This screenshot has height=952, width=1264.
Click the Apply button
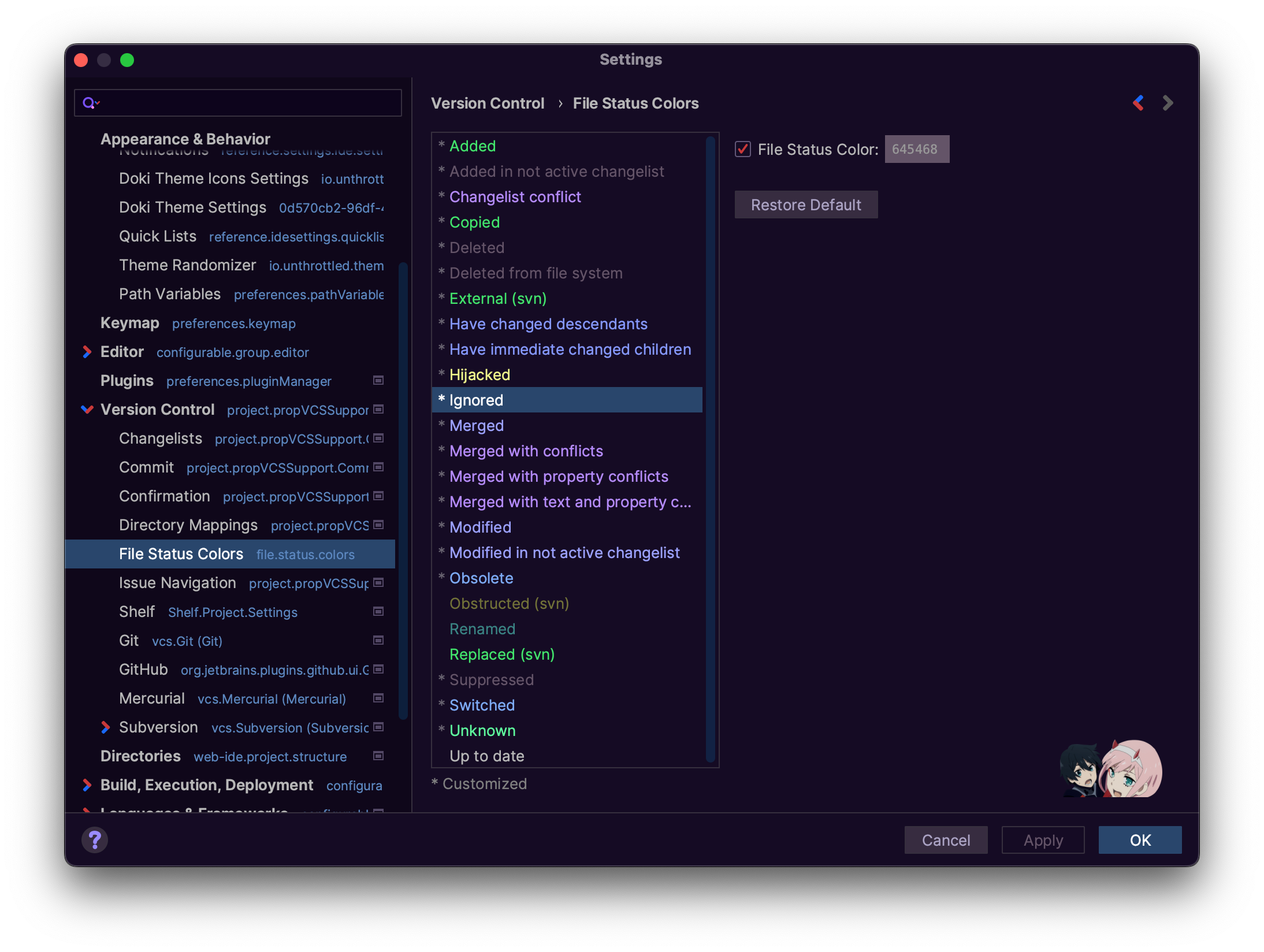pyautogui.click(x=1043, y=840)
